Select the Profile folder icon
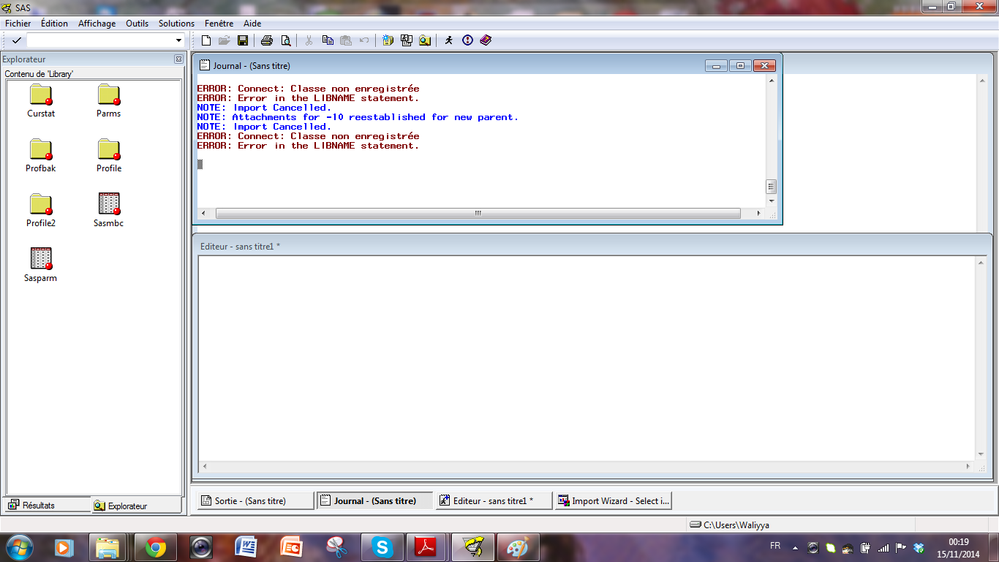Image resolution: width=999 pixels, height=562 pixels. pyautogui.click(x=108, y=156)
